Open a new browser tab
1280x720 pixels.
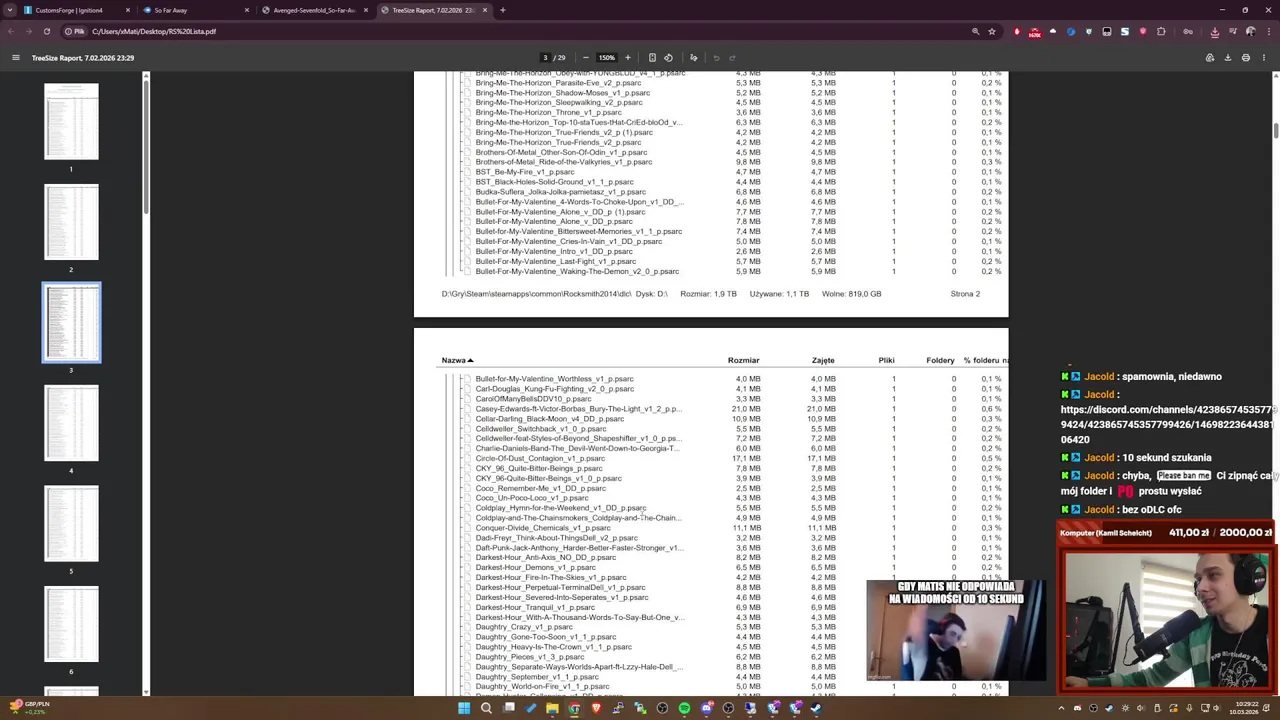coord(502,10)
